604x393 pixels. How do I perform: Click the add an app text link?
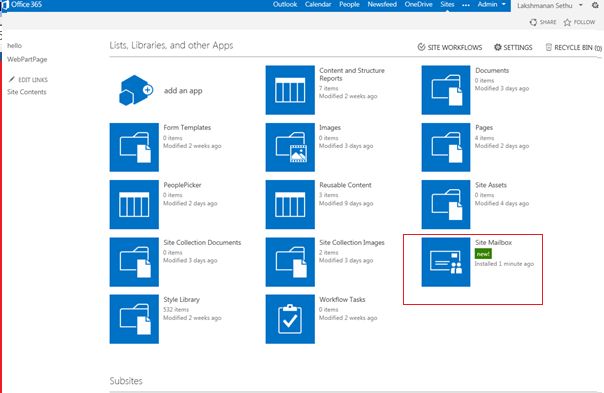(x=183, y=91)
